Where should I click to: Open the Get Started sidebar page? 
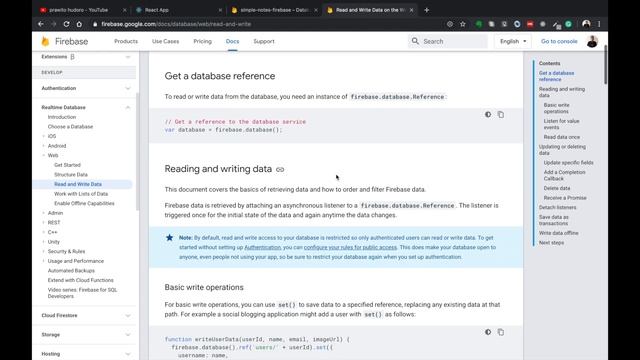point(67,165)
